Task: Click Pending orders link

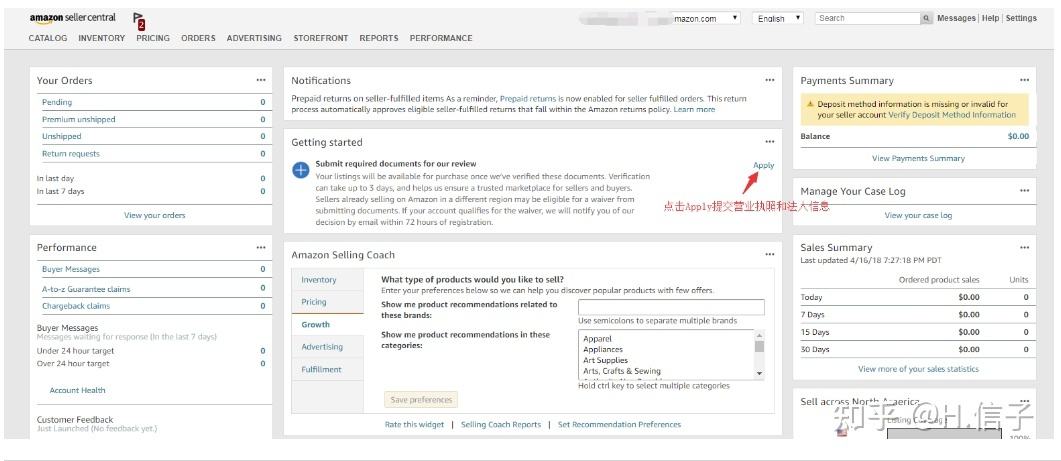Action: (x=57, y=102)
